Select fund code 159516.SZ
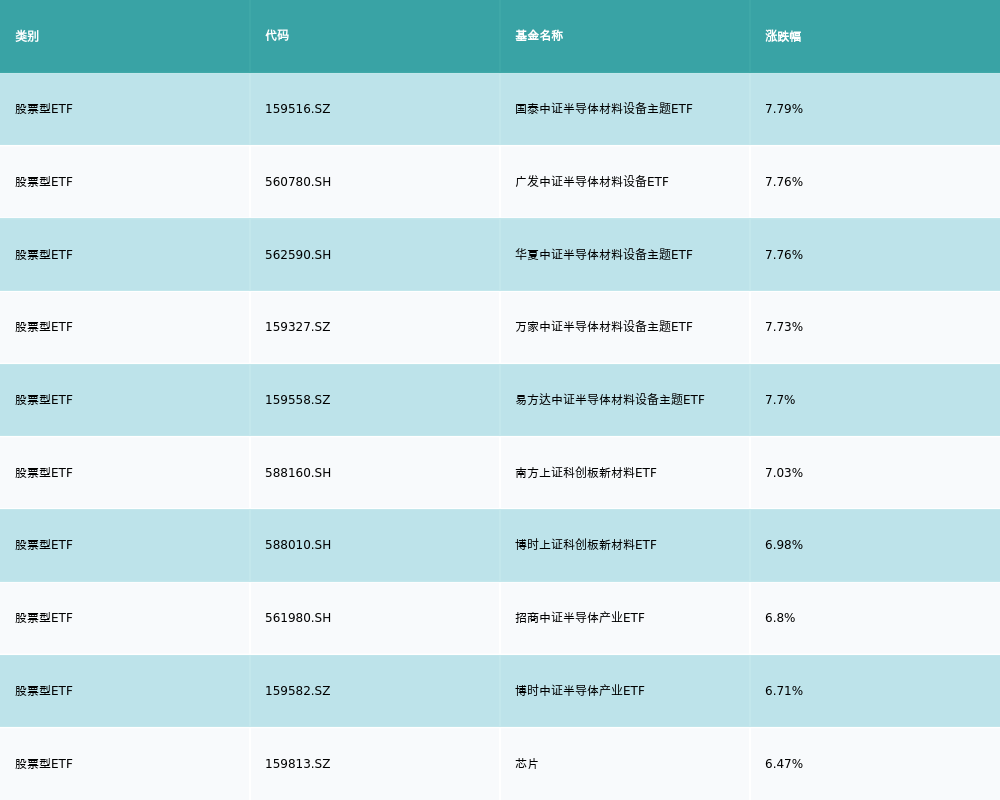This screenshot has width=1000, height=800. (x=298, y=109)
